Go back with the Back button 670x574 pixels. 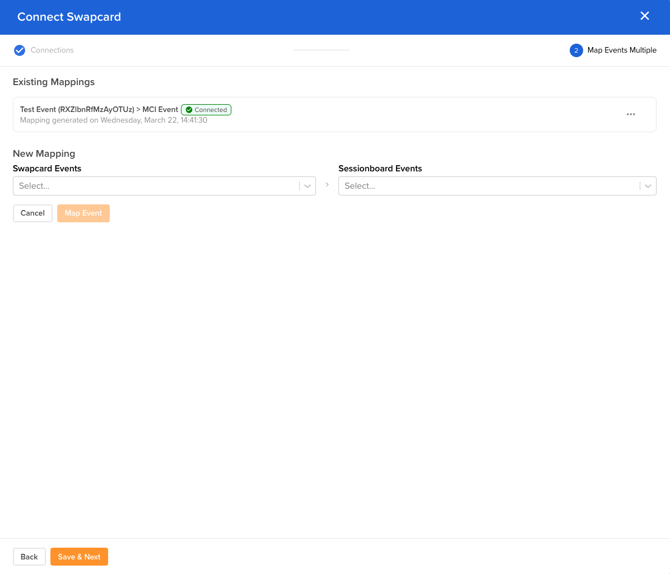click(x=29, y=557)
